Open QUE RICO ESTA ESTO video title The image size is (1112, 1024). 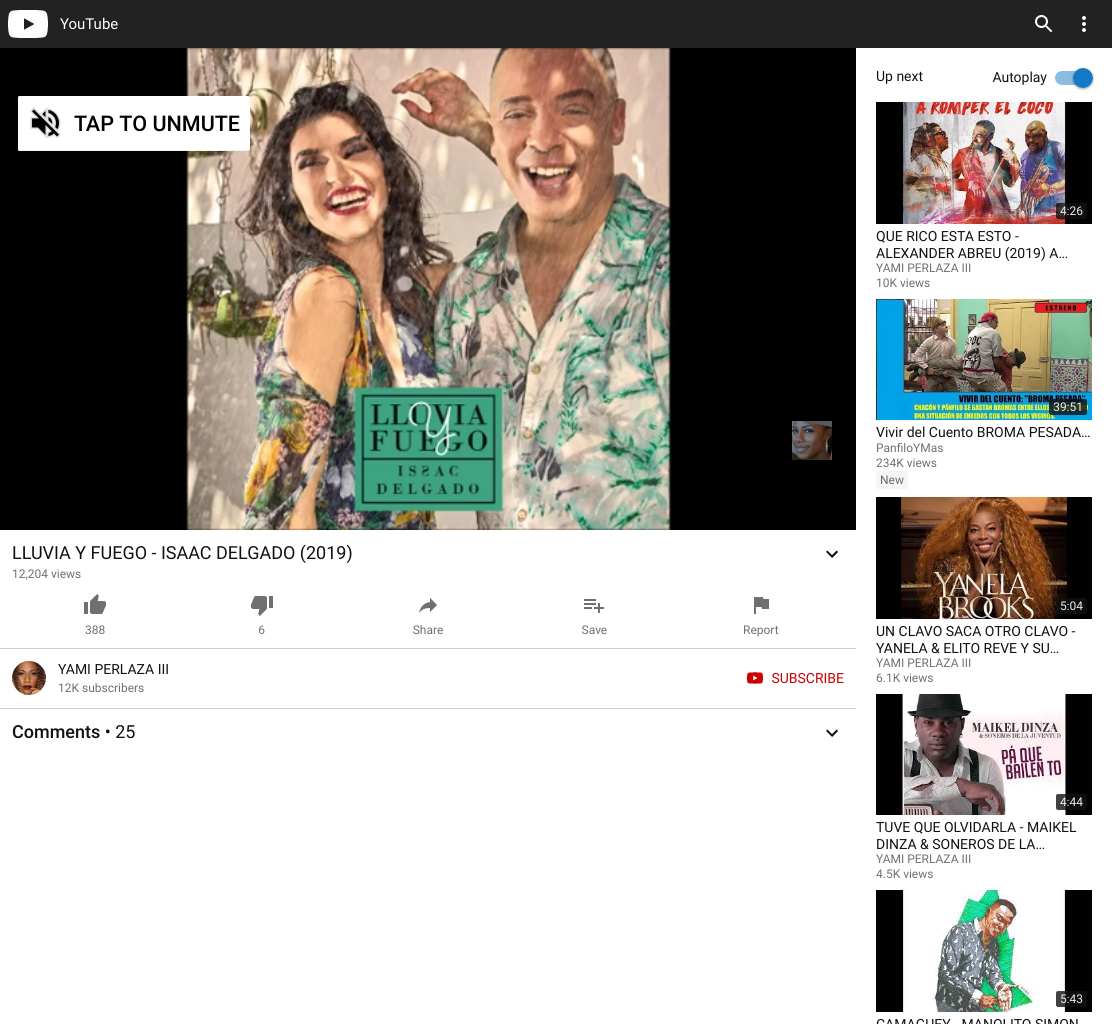point(972,245)
